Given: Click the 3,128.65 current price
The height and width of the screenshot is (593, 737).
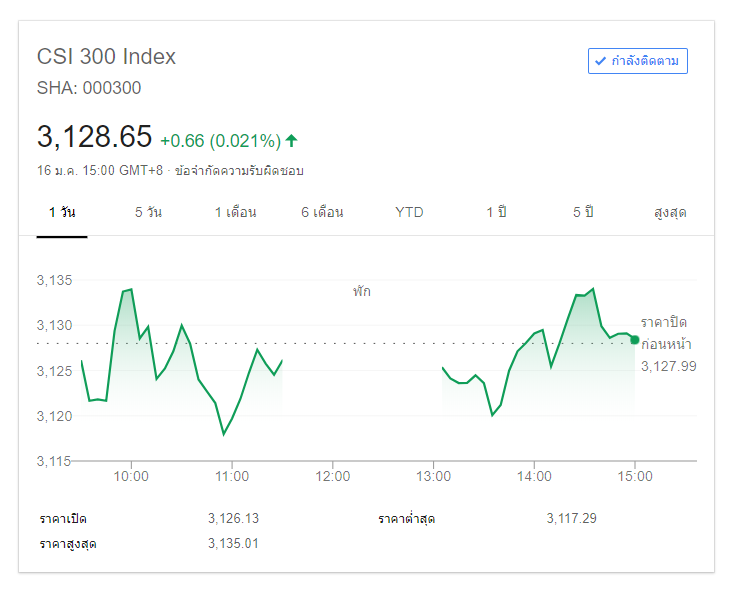Looking at the screenshot, I should point(94,136).
